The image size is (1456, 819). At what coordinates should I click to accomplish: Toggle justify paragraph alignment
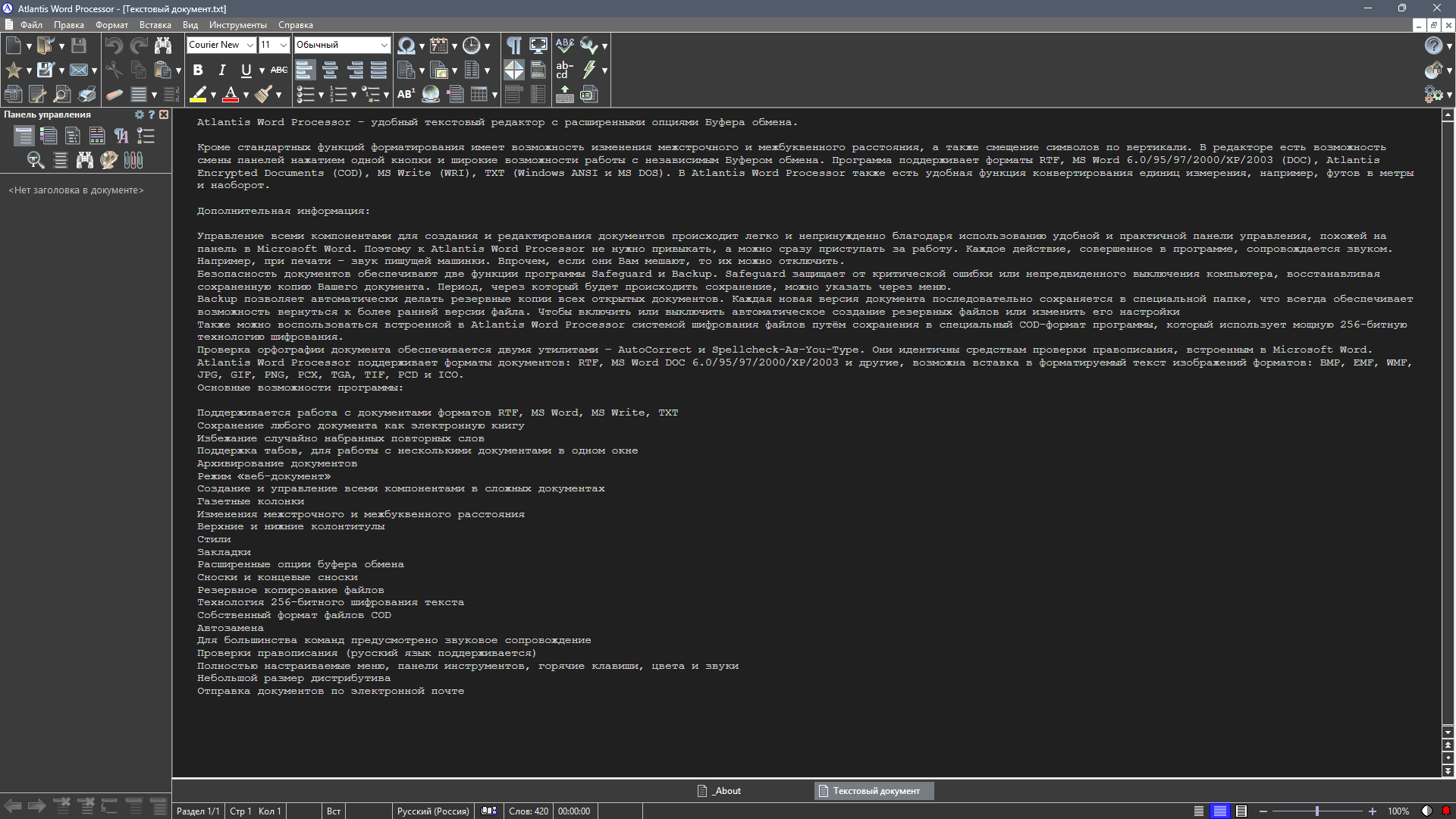[x=378, y=70]
